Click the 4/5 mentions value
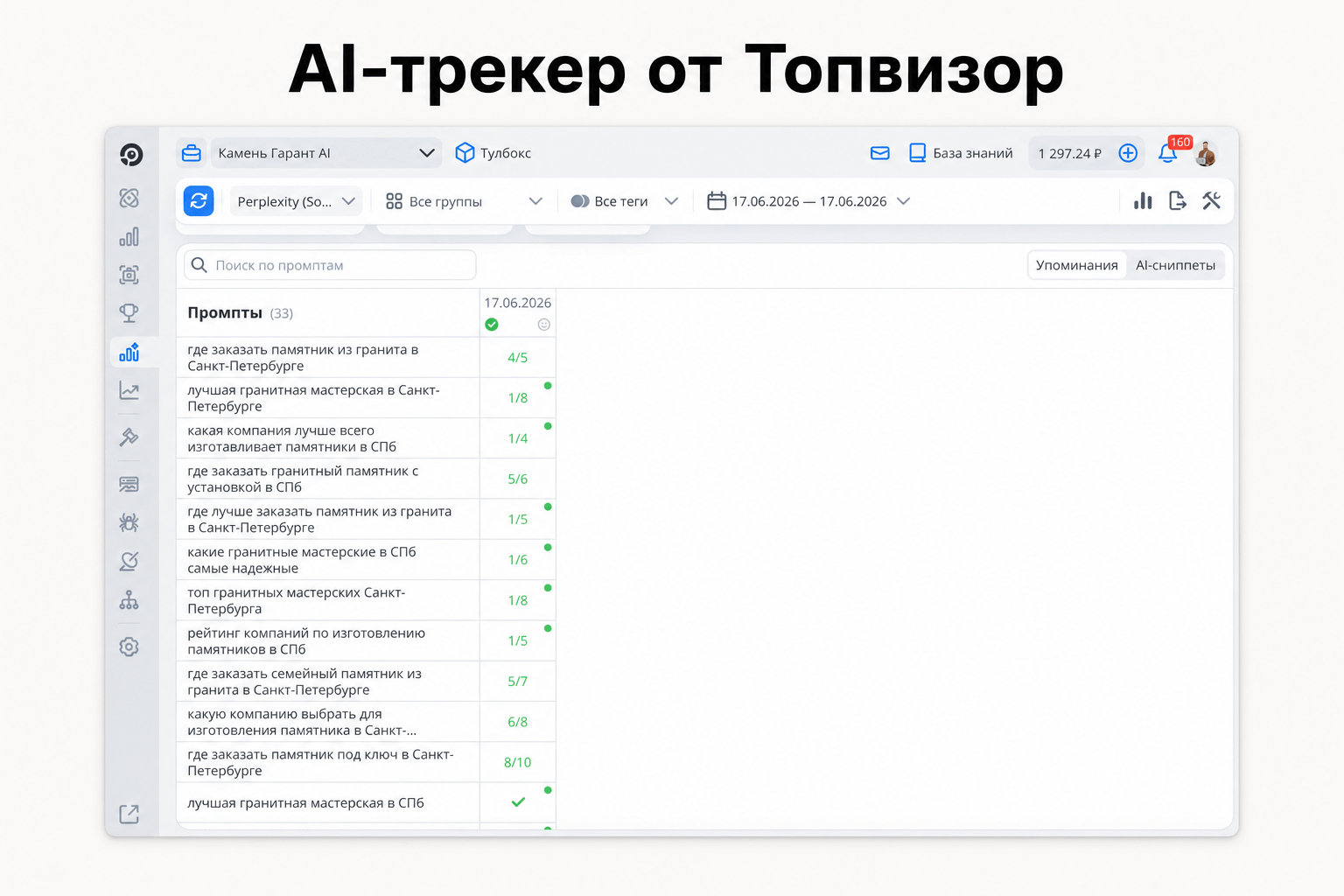The width and height of the screenshot is (1344, 896). point(518,358)
